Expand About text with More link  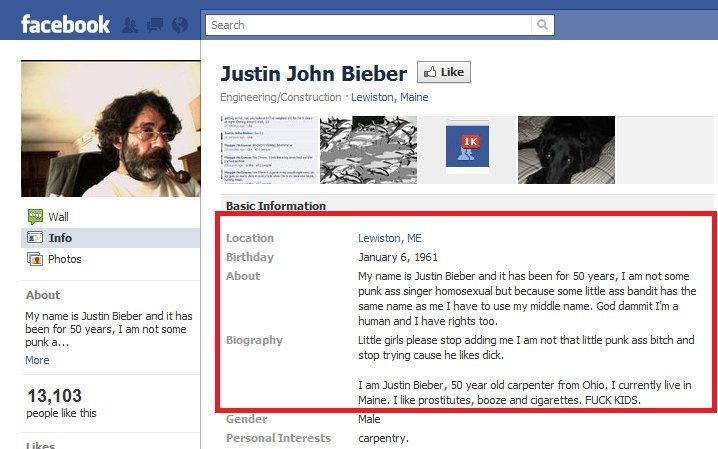(x=37, y=360)
